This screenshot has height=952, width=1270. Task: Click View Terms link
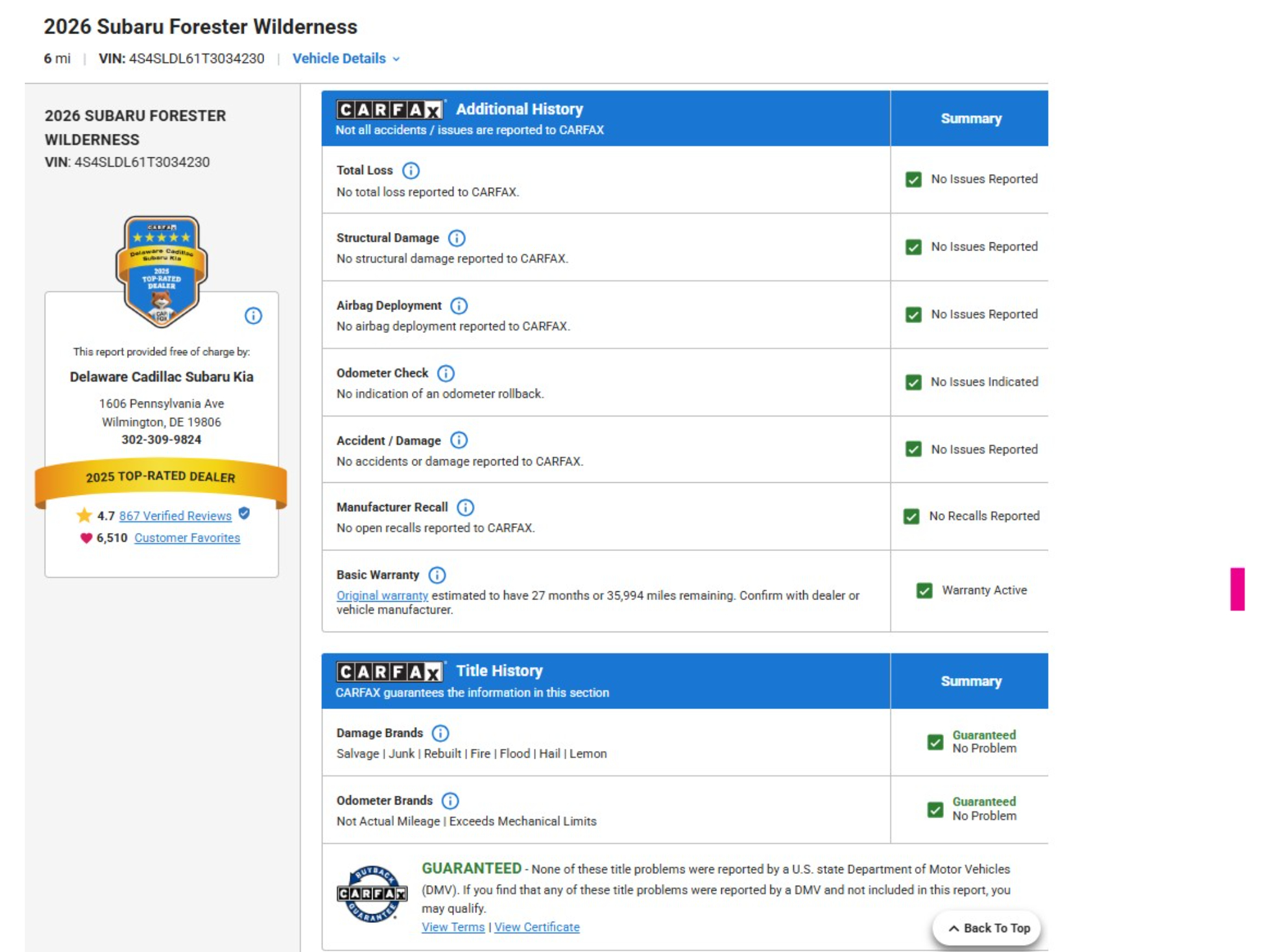coord(453,927)
